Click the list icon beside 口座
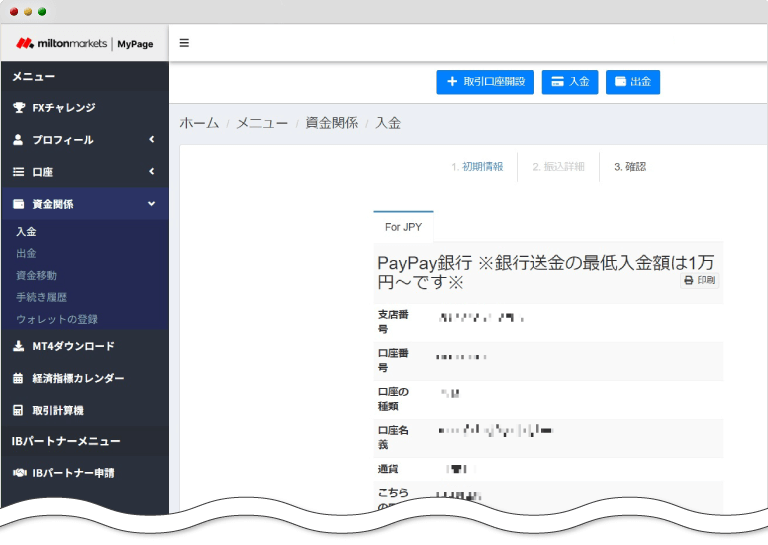Viewport: 768px width, 545px height. (x=19, y=172)
